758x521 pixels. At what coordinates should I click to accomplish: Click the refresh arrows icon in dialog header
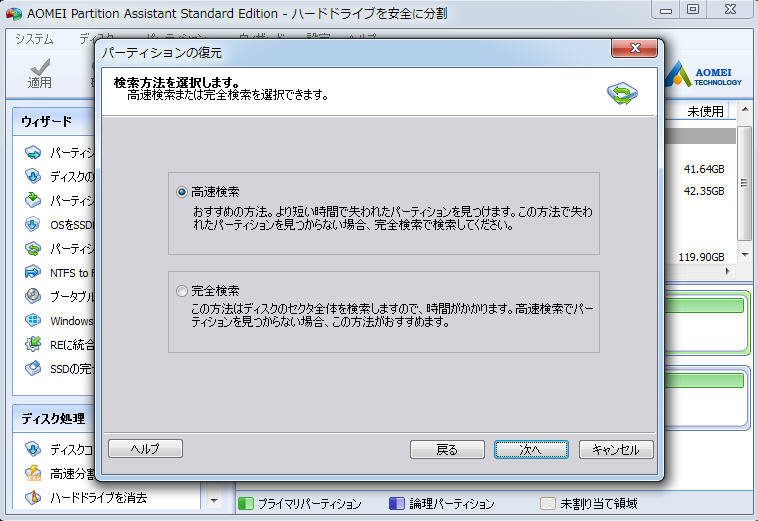point(622,93)
